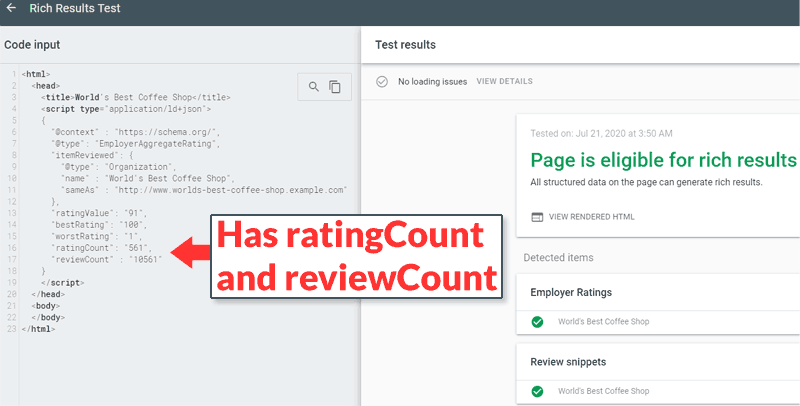Click the rendered HTML window icon
This screenshot has height=406, width=800.
tap(536, 217)
